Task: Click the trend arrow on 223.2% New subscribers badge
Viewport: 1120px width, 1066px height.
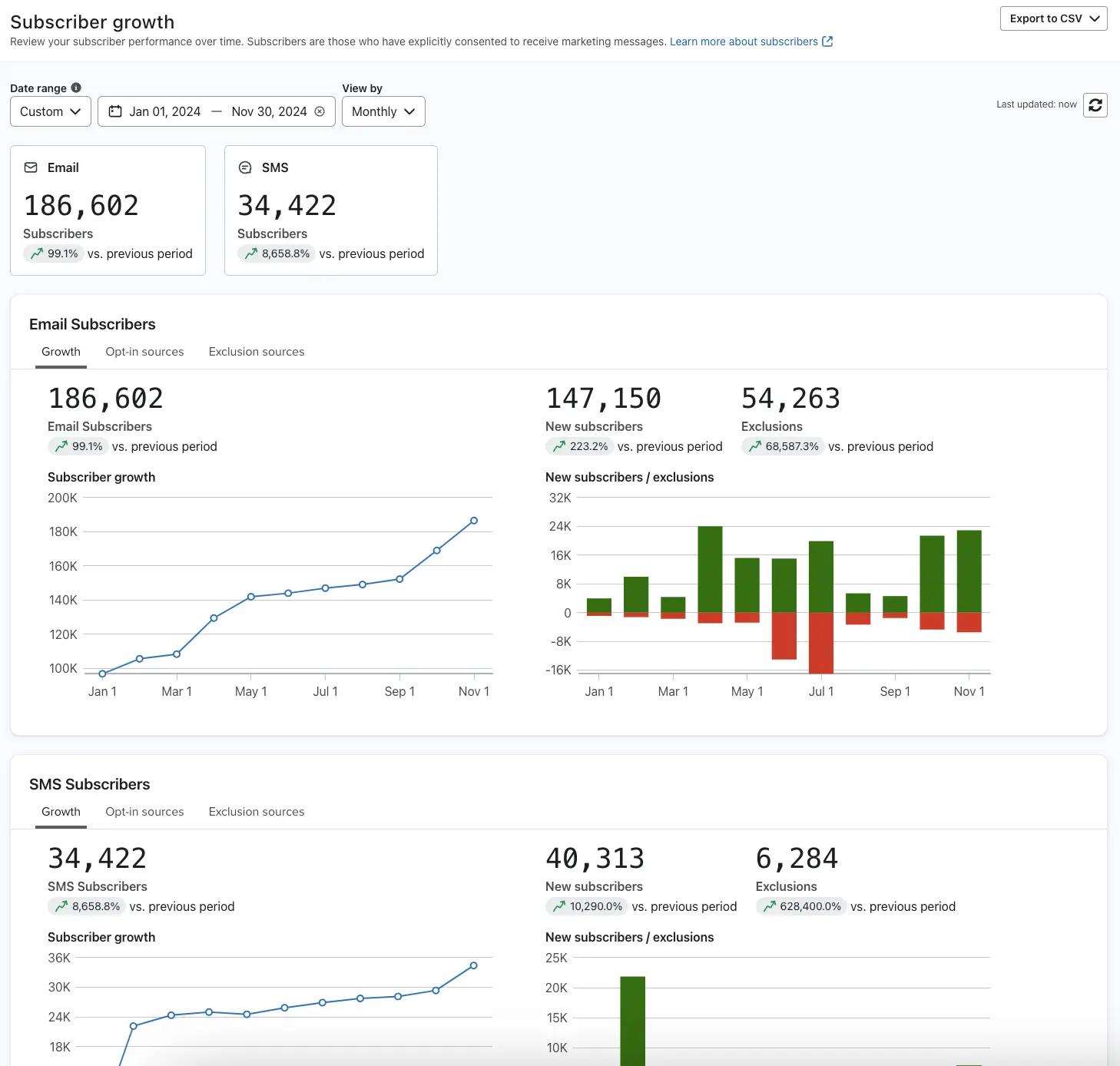Action: (x=558, y=446)
